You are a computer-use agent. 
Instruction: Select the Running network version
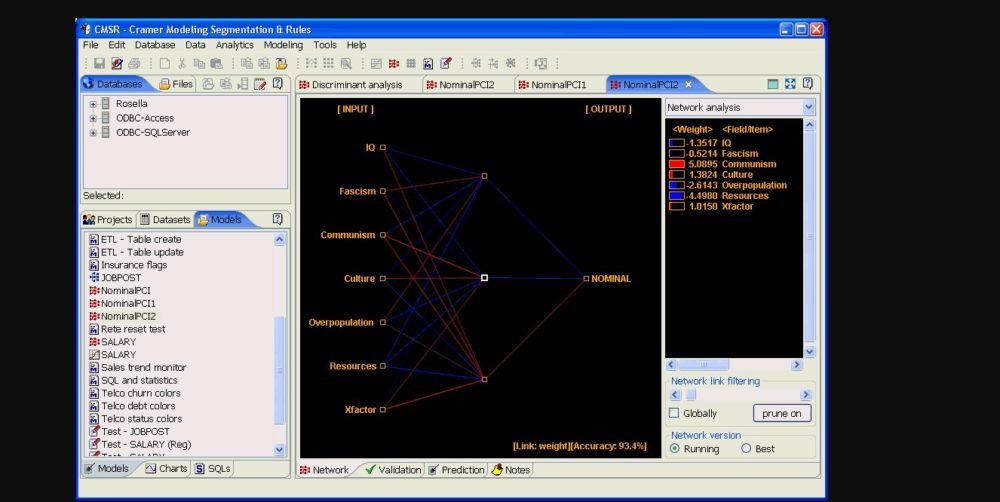click(x=674, y=449)
